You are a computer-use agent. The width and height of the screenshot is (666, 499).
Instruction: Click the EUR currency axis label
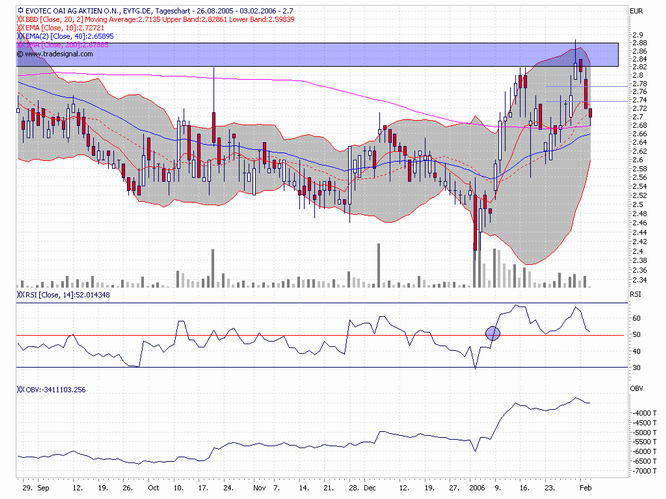click(x=636, y=11)
